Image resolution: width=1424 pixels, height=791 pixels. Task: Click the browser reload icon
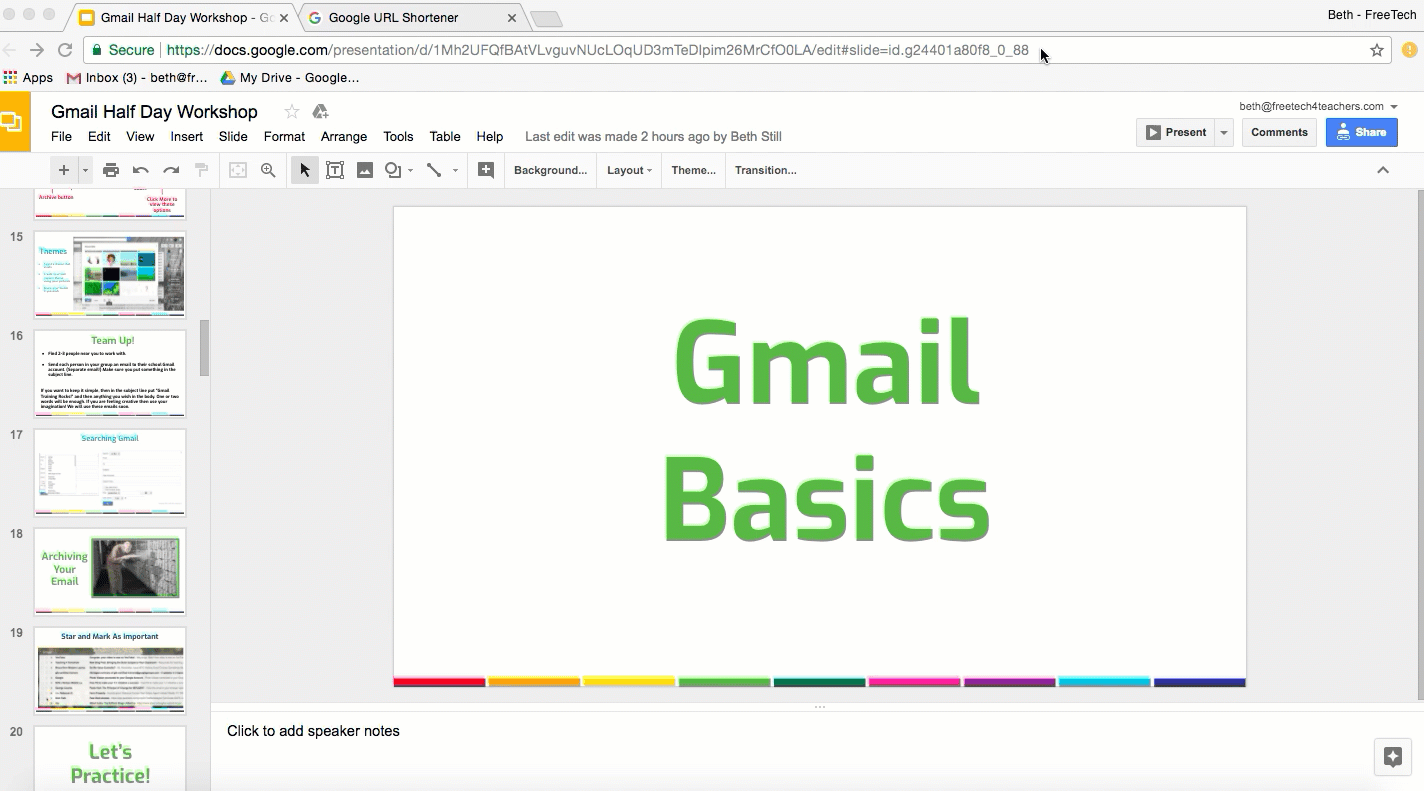65,50
